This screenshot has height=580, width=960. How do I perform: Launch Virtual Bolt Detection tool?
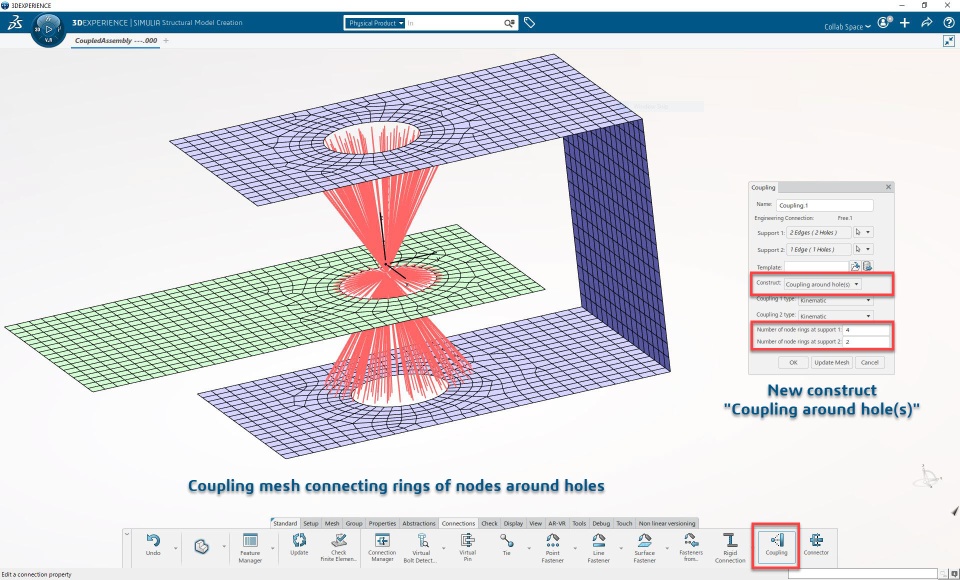[421, 548]
